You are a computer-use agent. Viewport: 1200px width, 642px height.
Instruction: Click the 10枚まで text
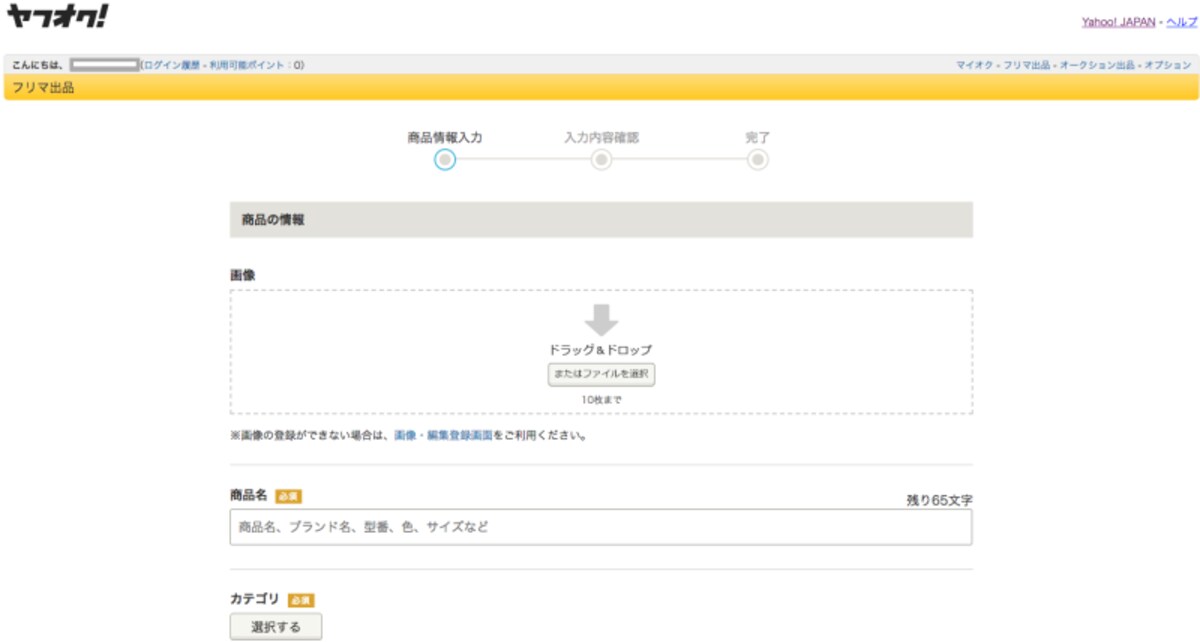click(x=601, y=400)
